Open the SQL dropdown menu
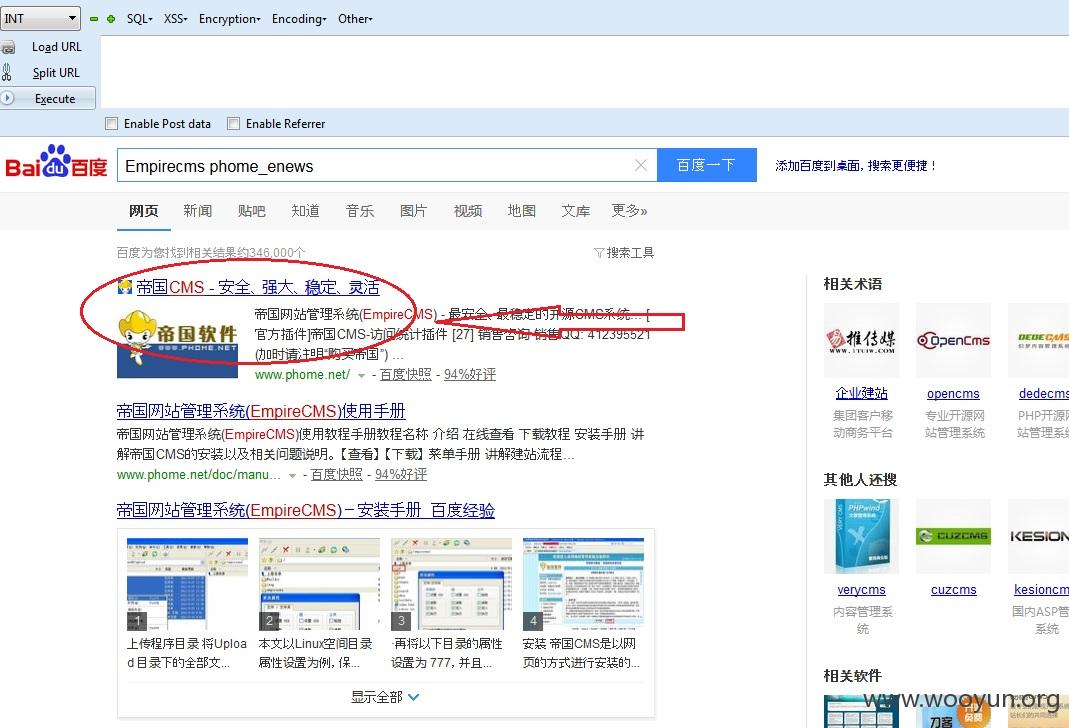The height and width of the screenshot is (728, 1069). point(140,19)
